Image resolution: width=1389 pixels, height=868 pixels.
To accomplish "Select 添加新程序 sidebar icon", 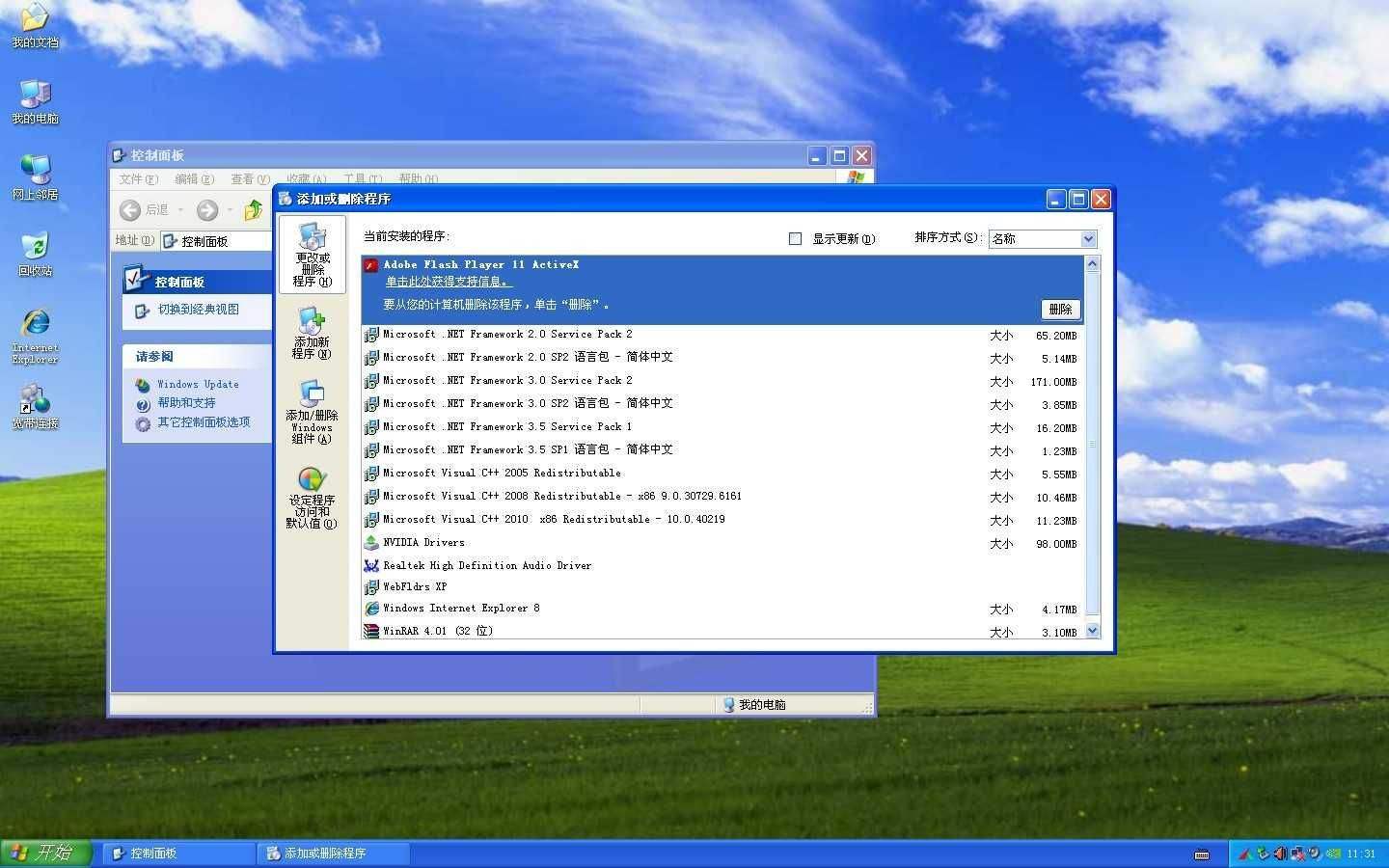I will (312, 333).
